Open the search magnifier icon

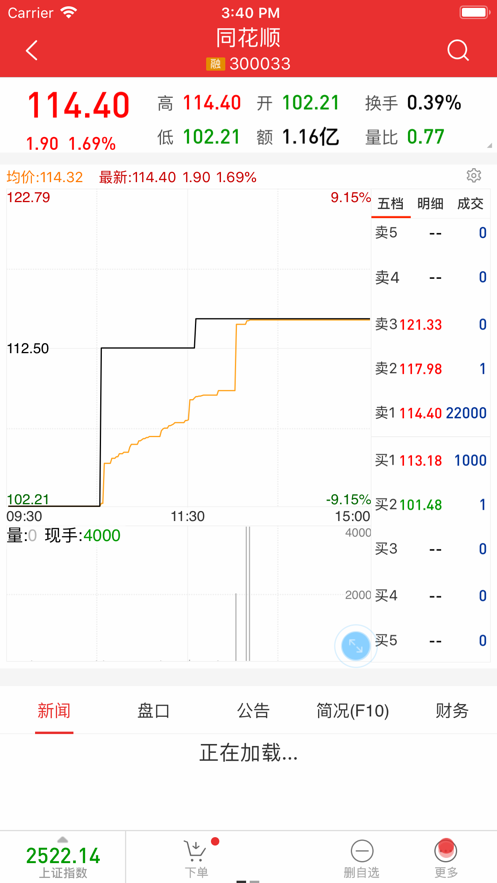point(458,51)
